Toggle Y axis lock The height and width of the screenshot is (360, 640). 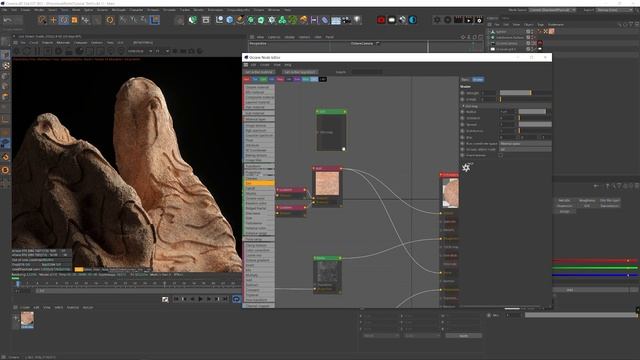(x=133, y=20)
